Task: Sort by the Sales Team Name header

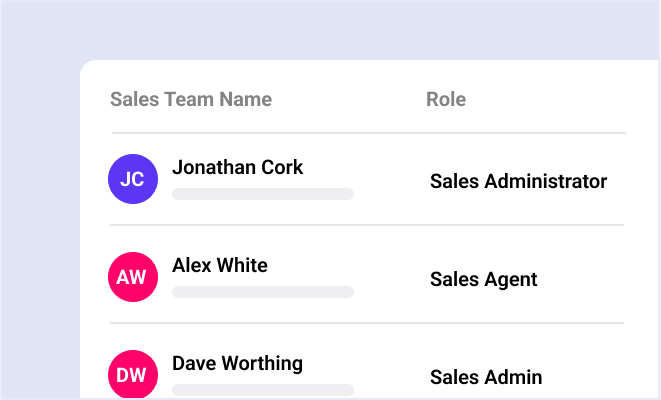Action: point(191,99)
